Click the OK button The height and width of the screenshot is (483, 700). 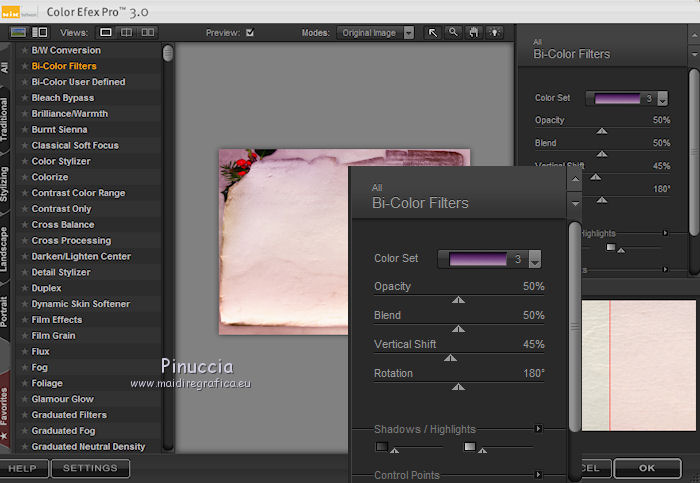[647, 468]
